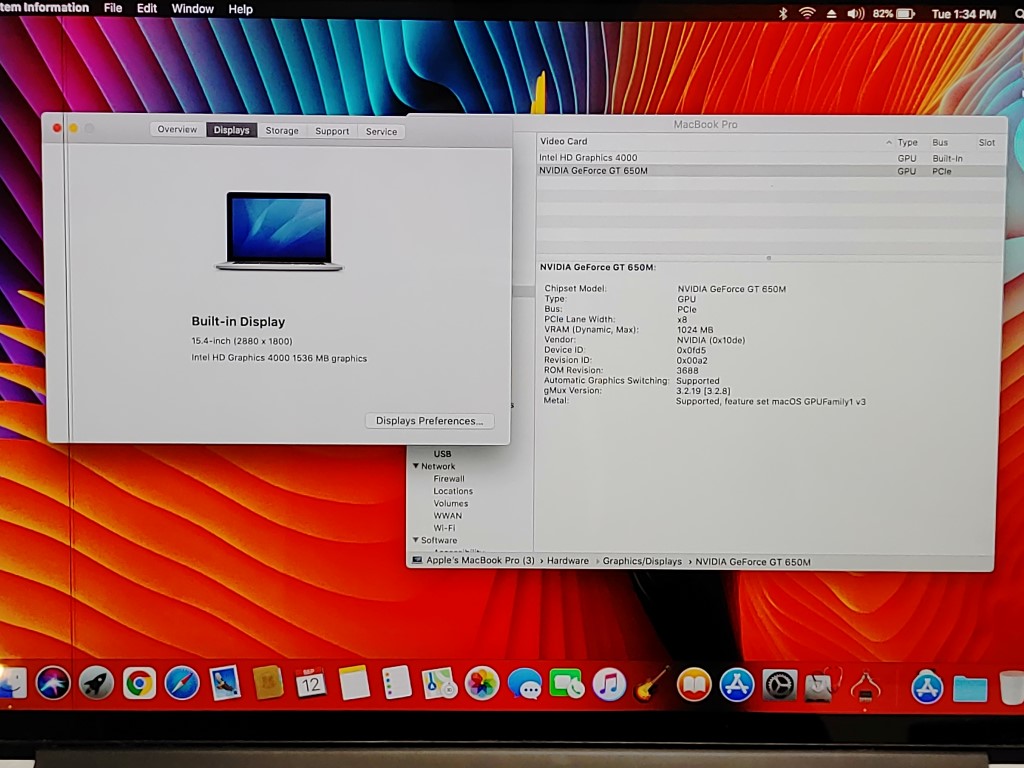Click Graphics/Displays in the path bar
This screenshot has height=768, width=1024.
click(x=642, y=561)
